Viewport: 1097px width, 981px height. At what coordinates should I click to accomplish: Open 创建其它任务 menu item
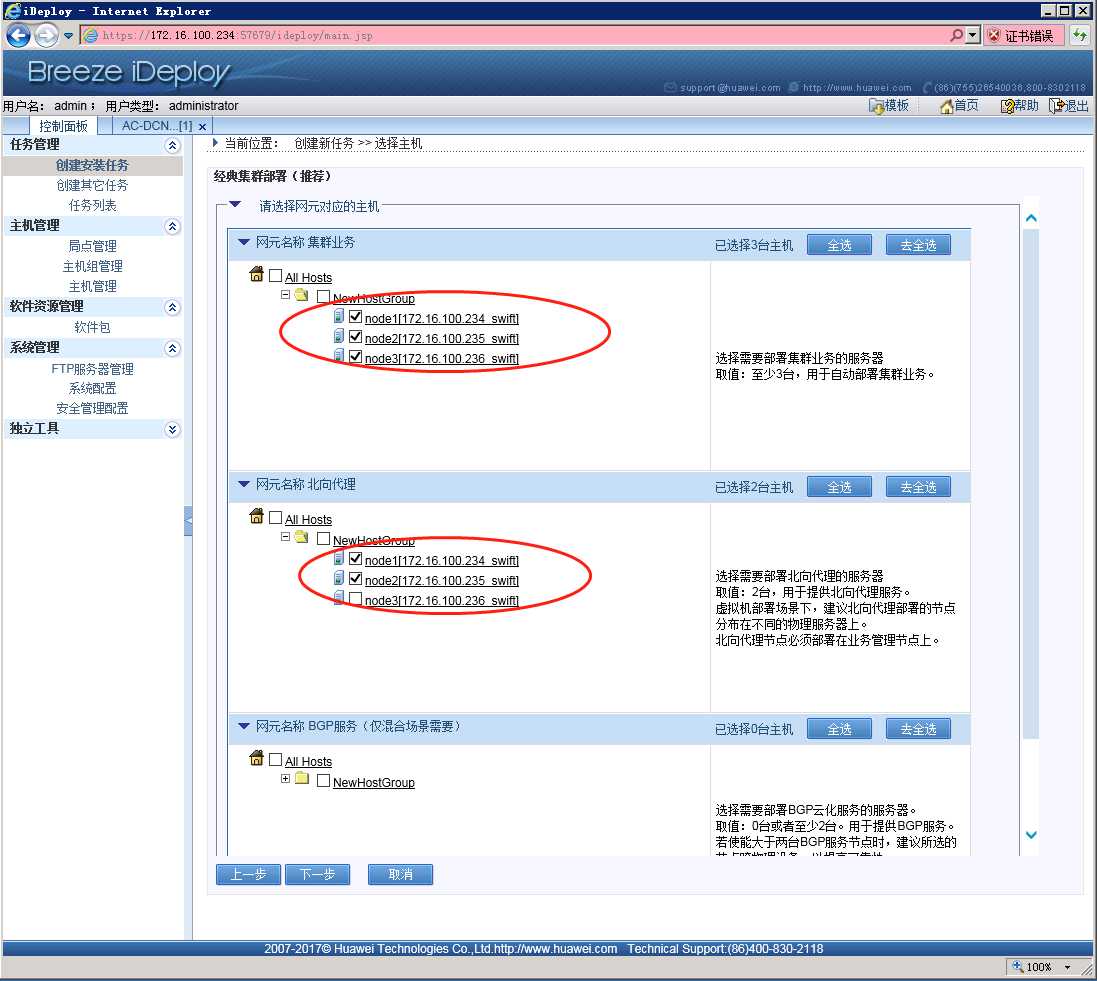(x=92, y=185)
